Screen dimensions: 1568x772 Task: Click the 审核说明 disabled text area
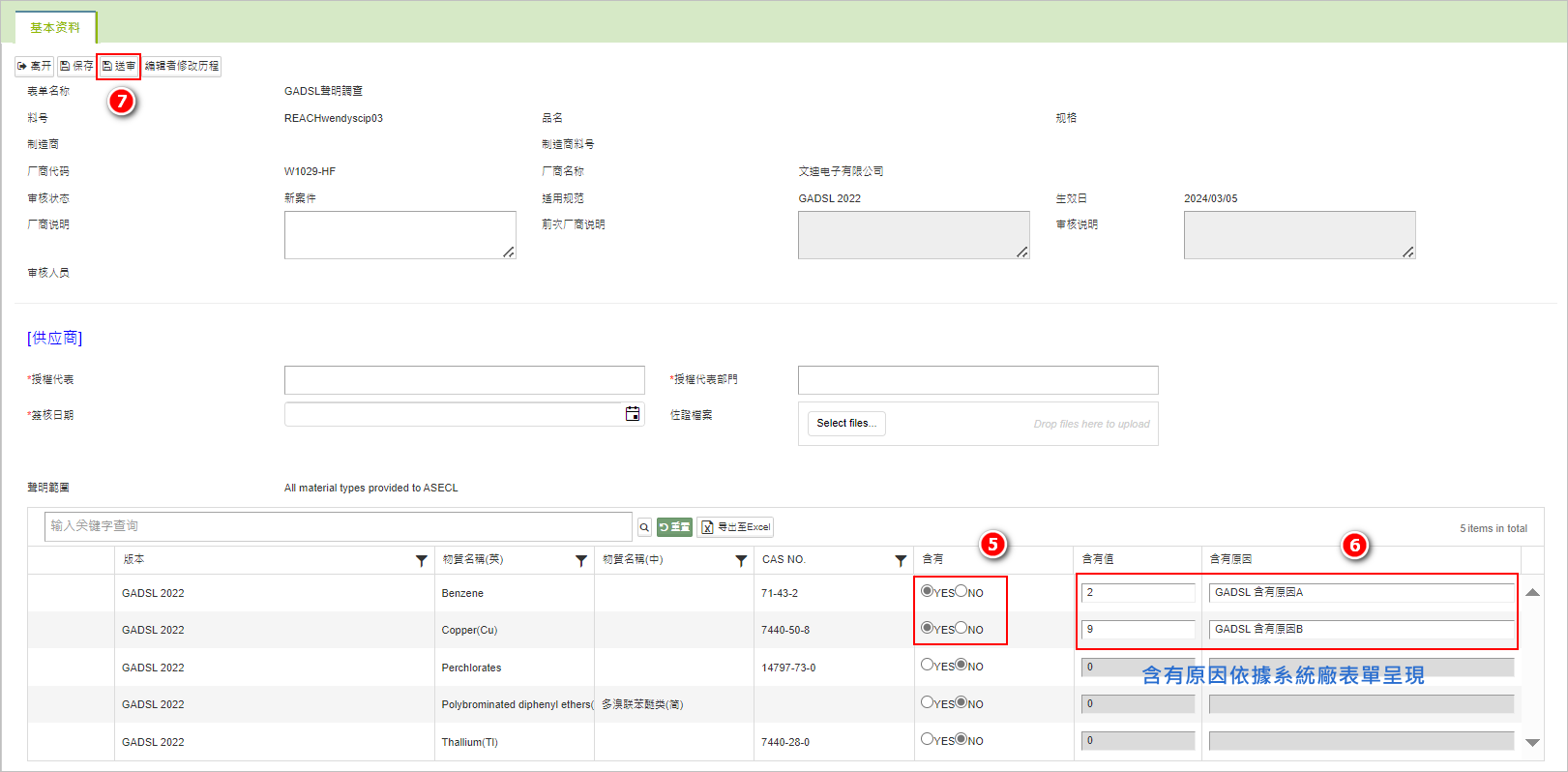tap(1300, 235)
